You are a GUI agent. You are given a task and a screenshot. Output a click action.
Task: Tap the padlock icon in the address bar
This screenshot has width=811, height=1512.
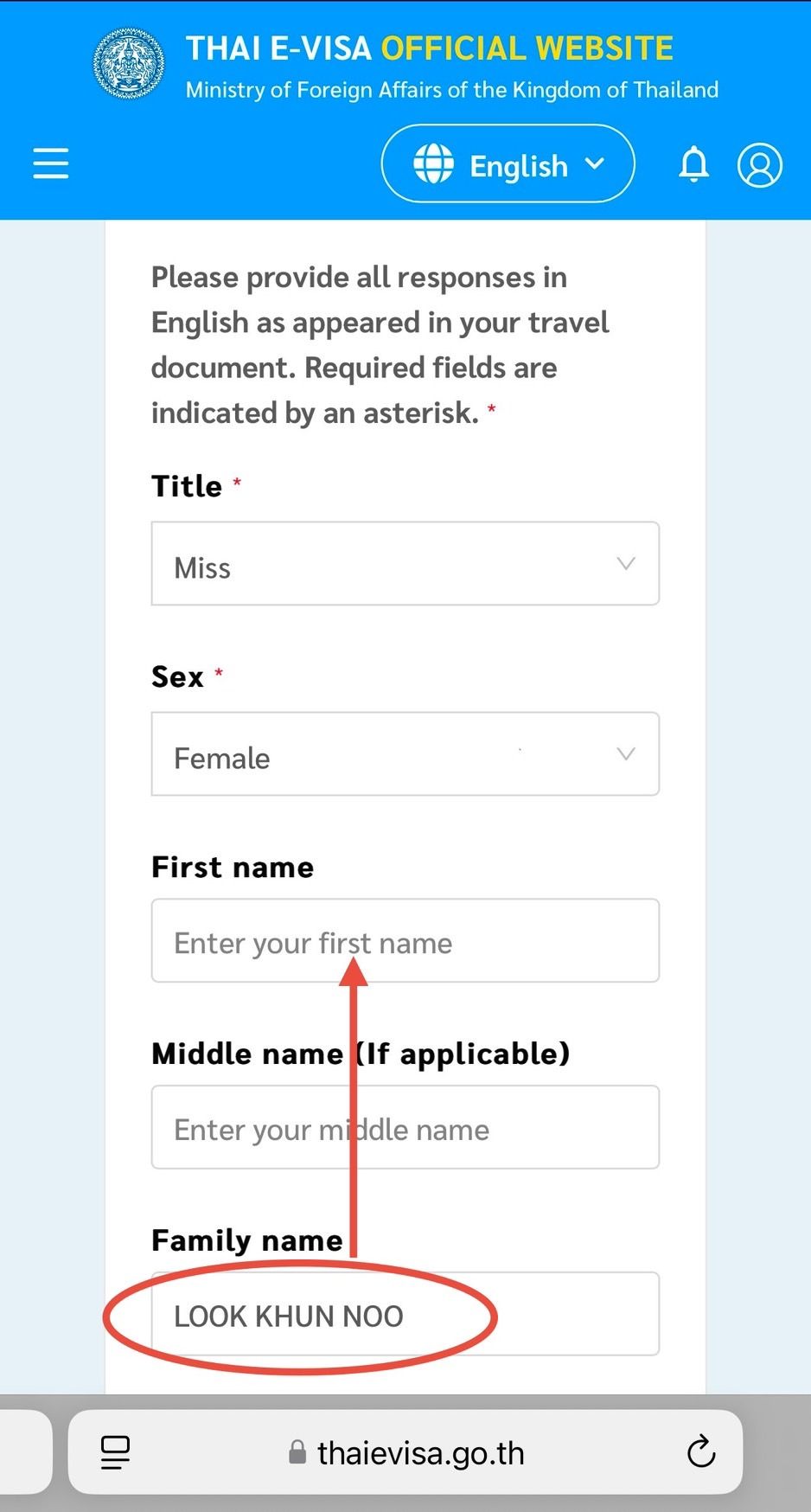click(x=297, y=1452)
